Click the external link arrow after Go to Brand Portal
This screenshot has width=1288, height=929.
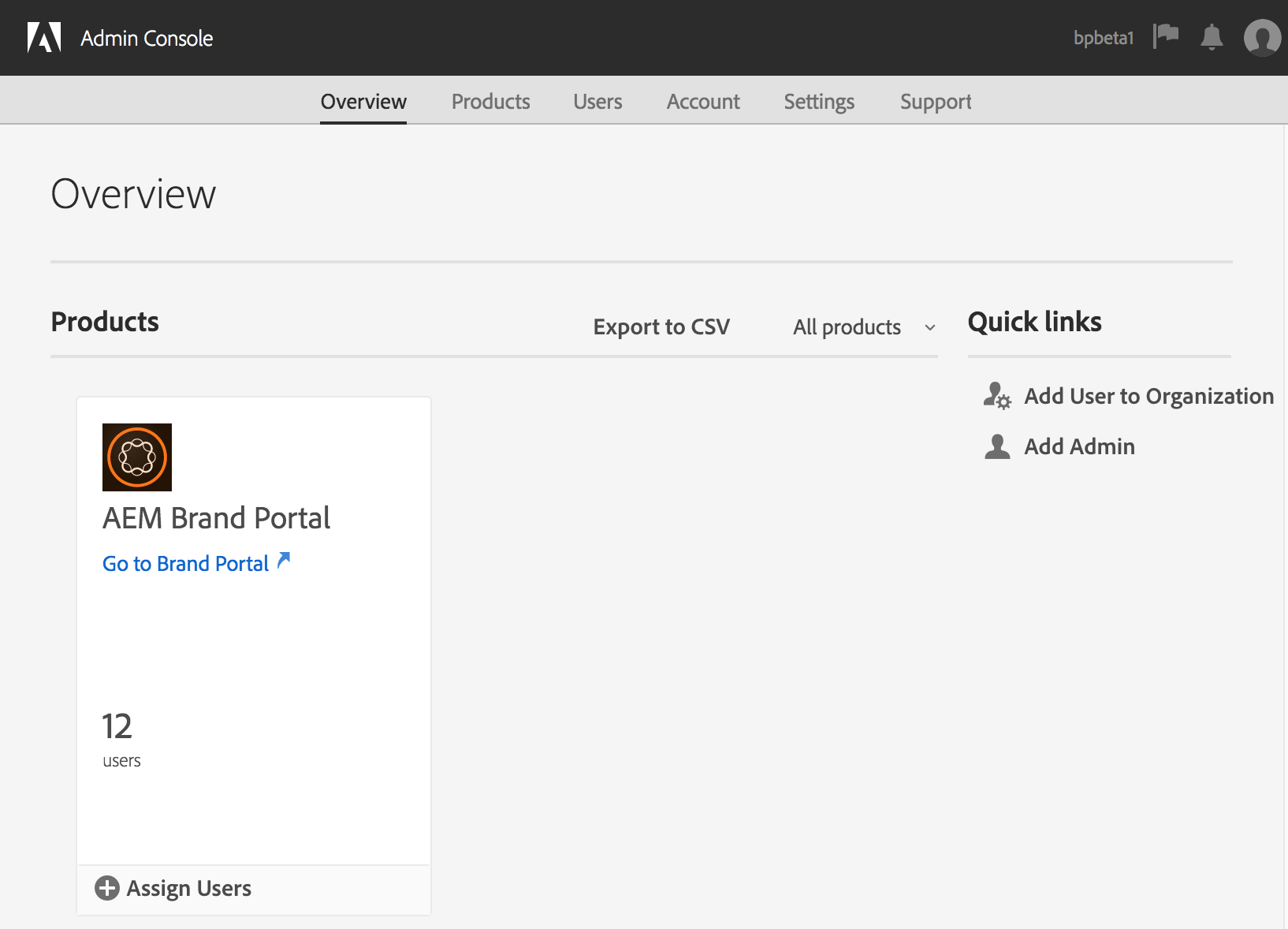[x=284, y=561]
